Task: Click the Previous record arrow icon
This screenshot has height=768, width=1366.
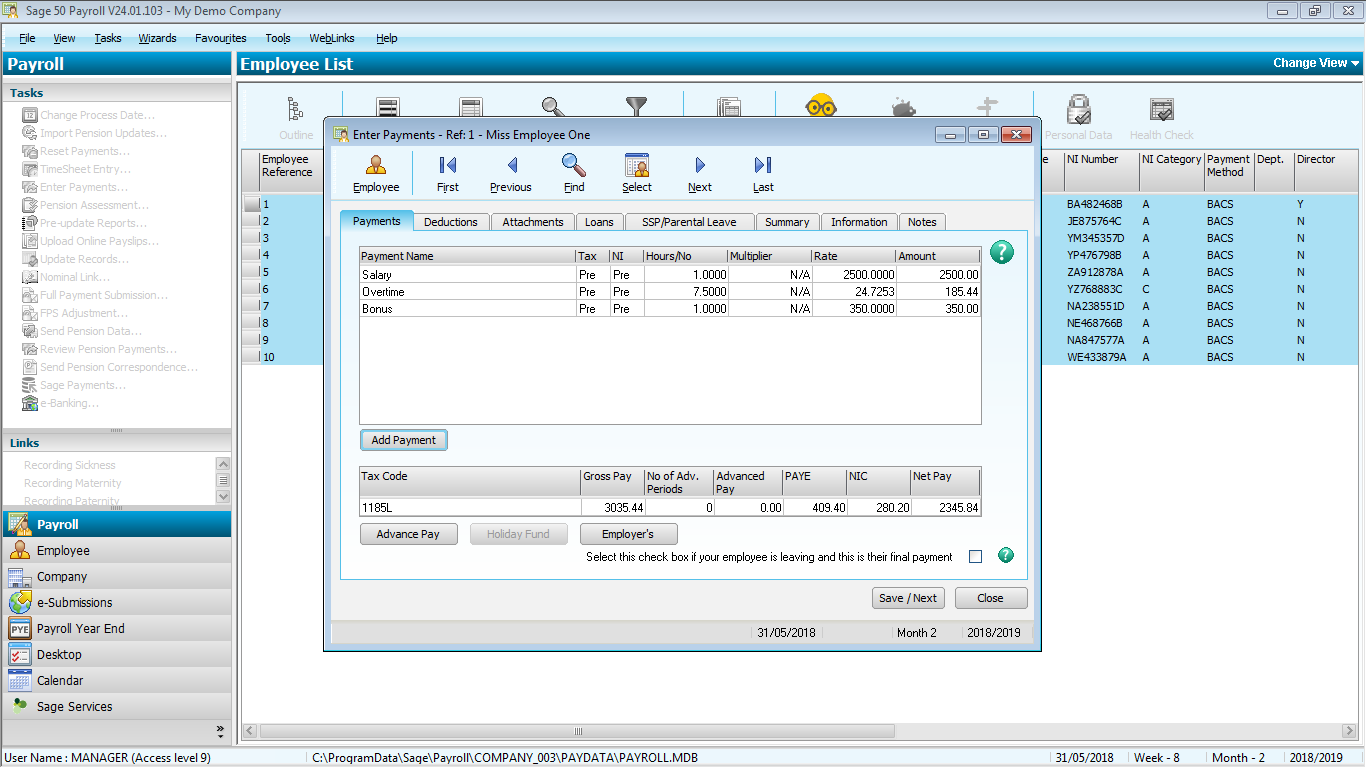Action: click(x=510, y=171)
